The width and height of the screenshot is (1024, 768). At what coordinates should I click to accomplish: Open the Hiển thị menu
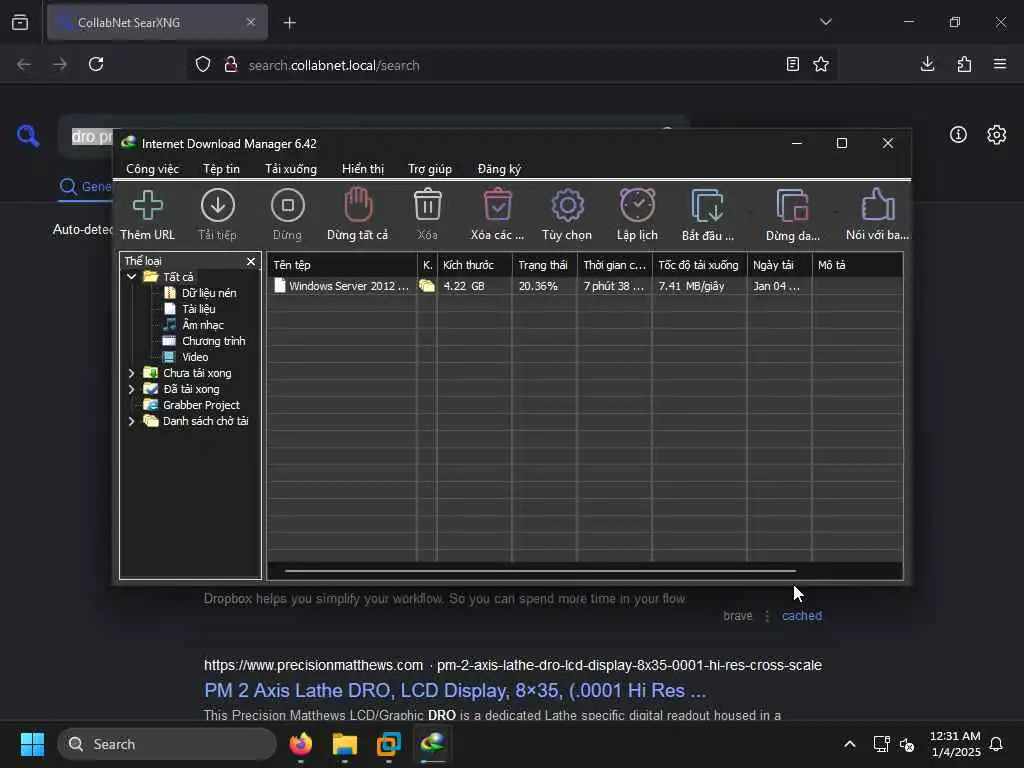[363, 168]
